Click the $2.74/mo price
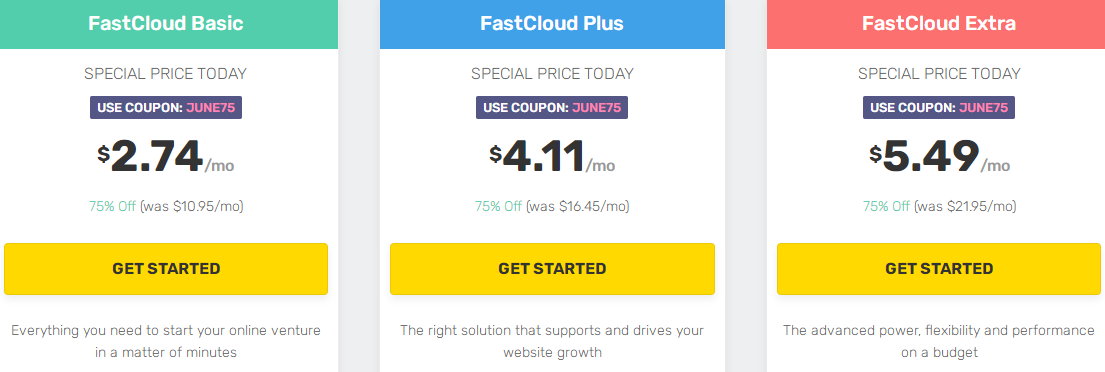The width and height of the screenshot is (1105, 372). (166, 156)
